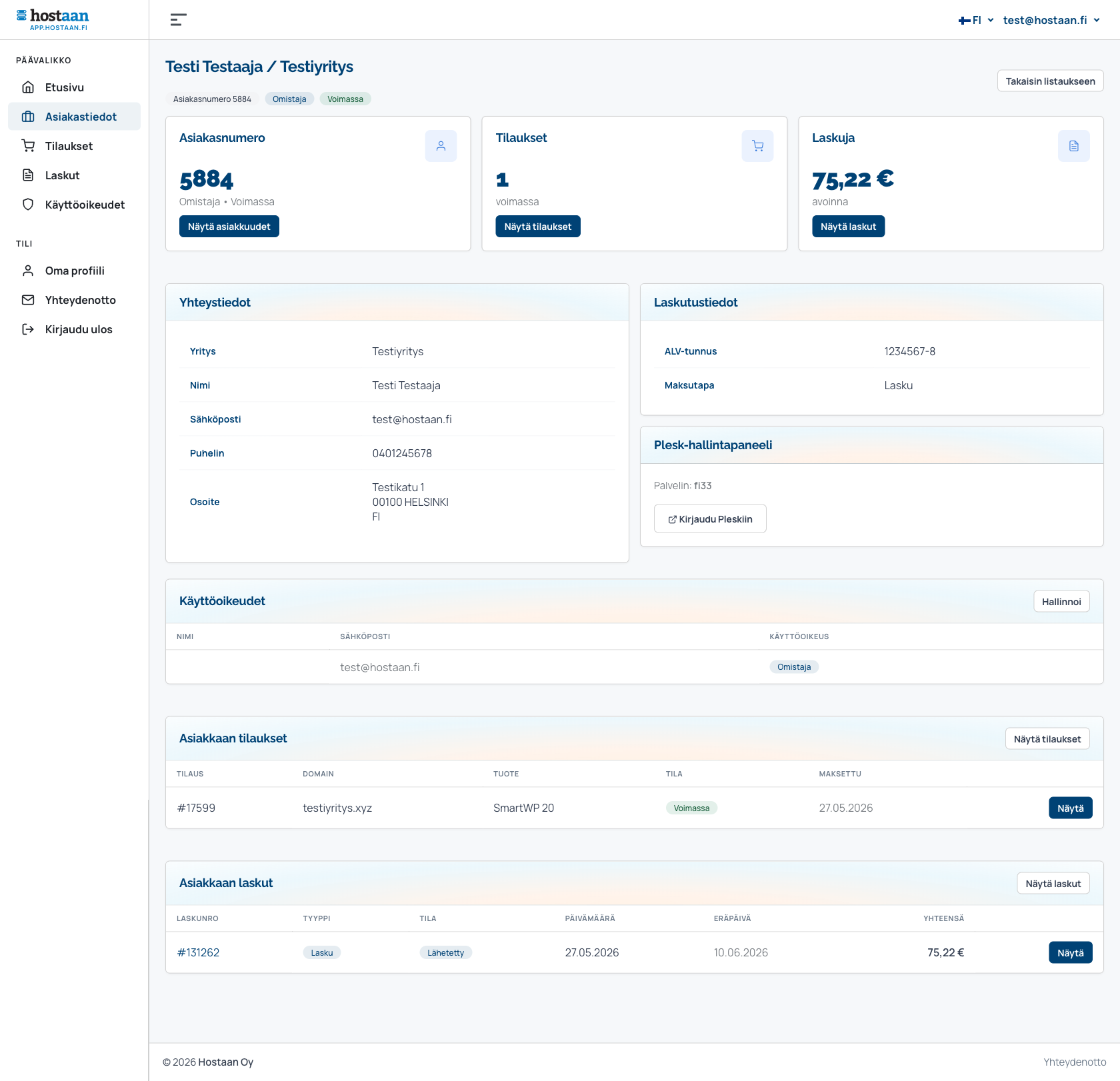This screenshot has width=1120, height=1081.
Task: Click the 0401245678 phone number
Action: (402, 453)
